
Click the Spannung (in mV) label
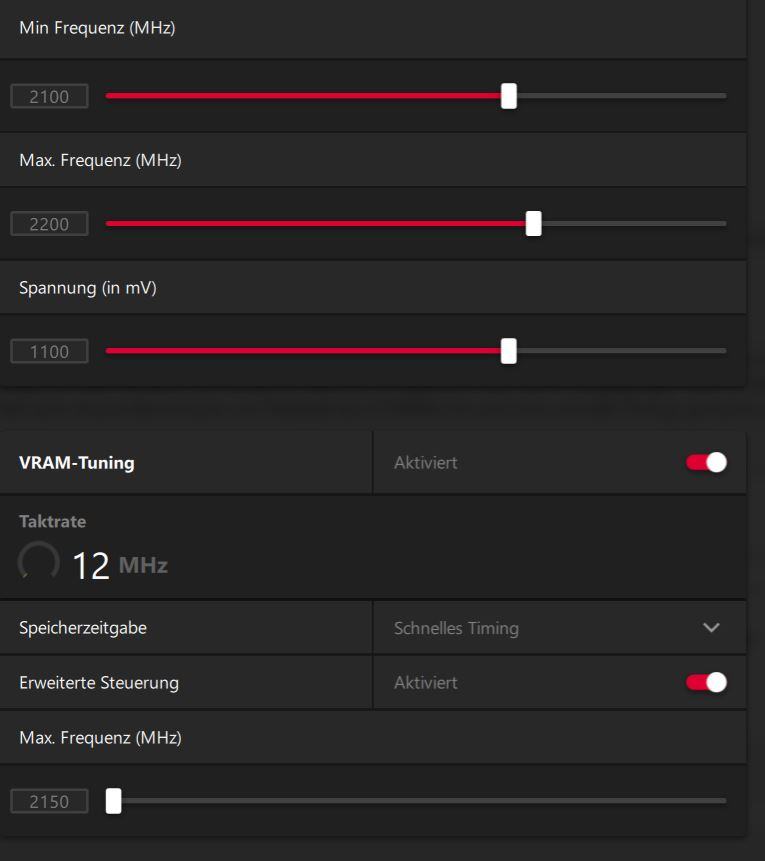(x=88, y=288)
